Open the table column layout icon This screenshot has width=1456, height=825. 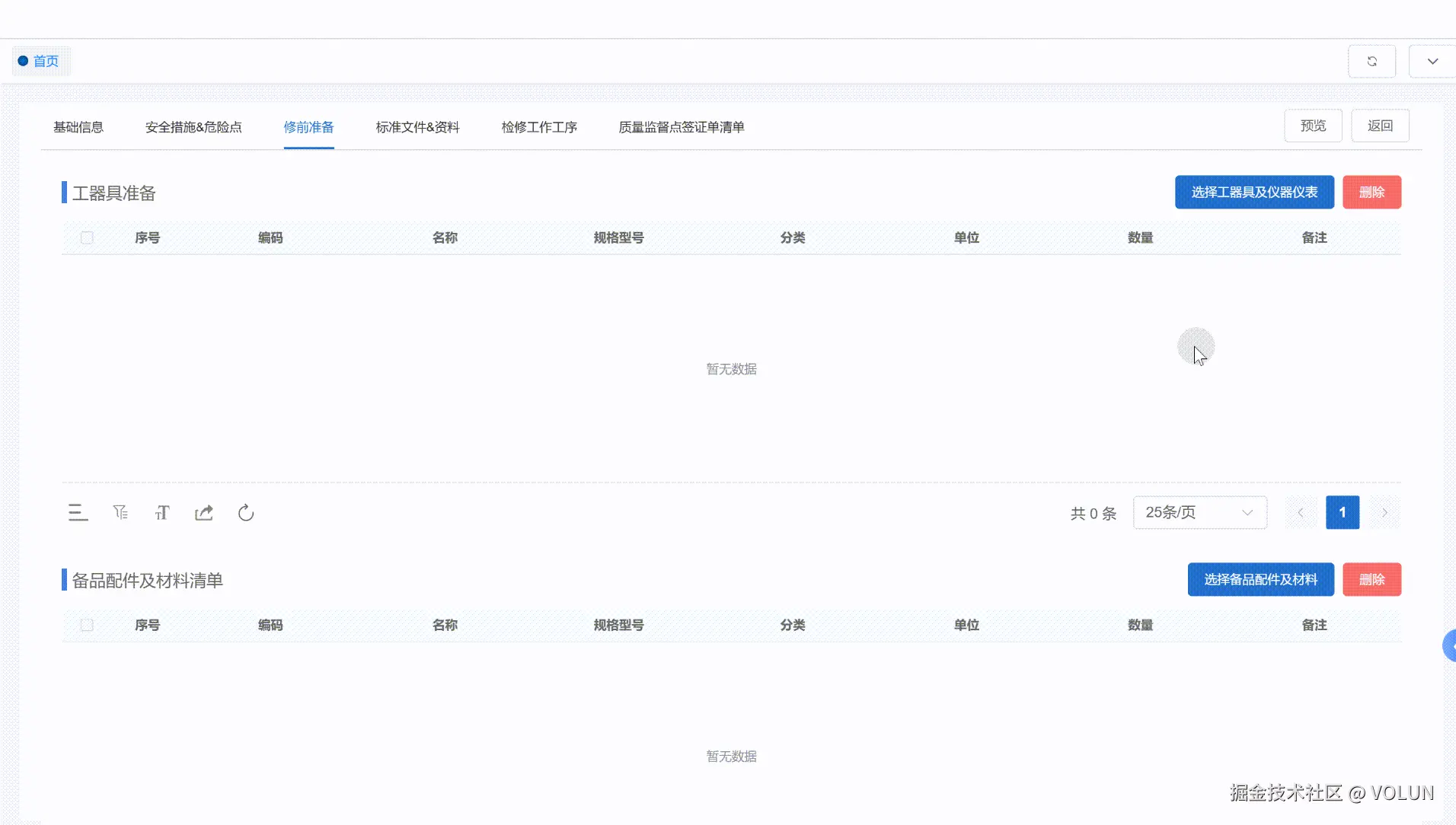[78, 513]
